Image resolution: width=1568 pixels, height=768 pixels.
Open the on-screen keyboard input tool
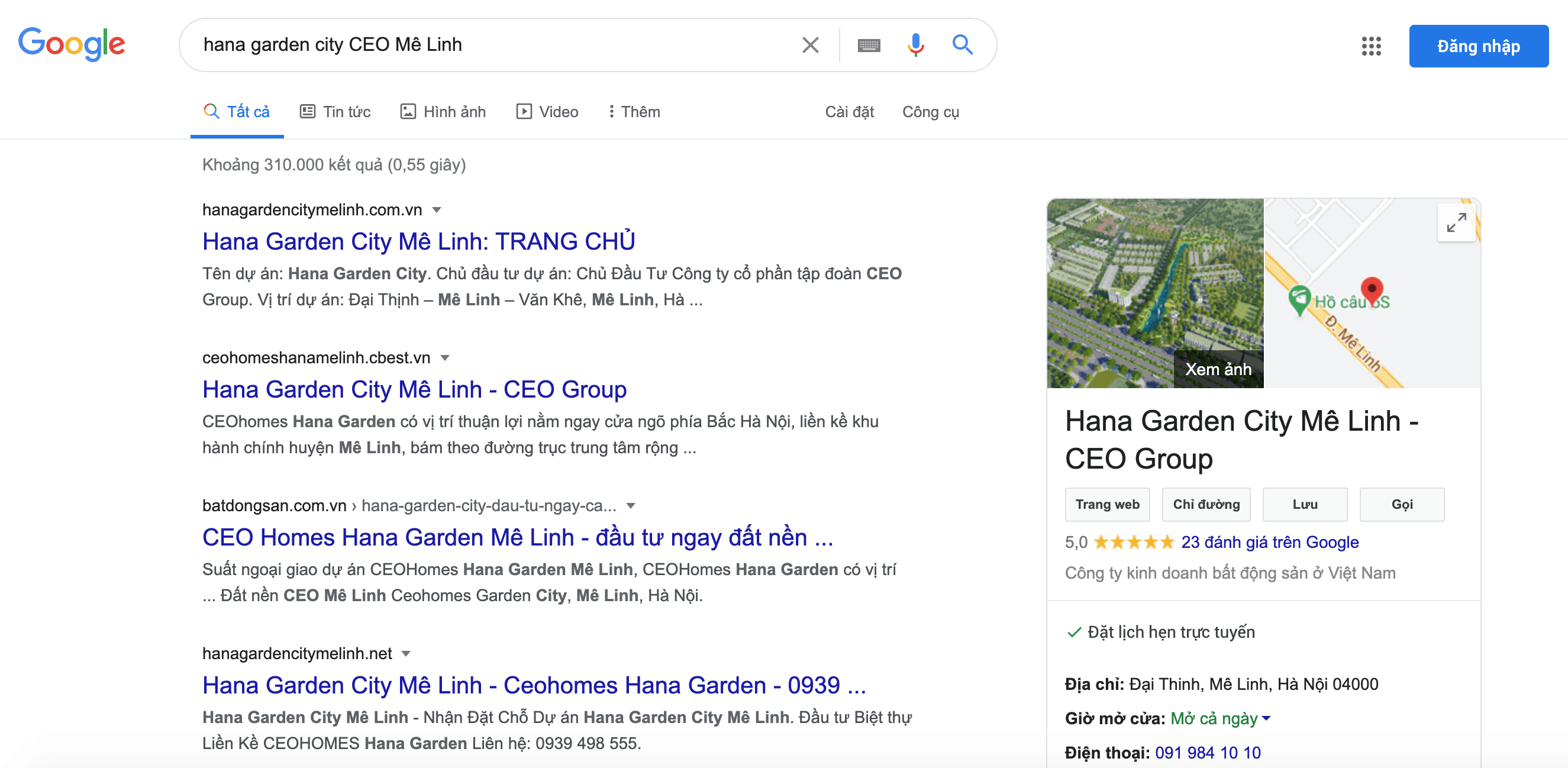click(869, 45)
